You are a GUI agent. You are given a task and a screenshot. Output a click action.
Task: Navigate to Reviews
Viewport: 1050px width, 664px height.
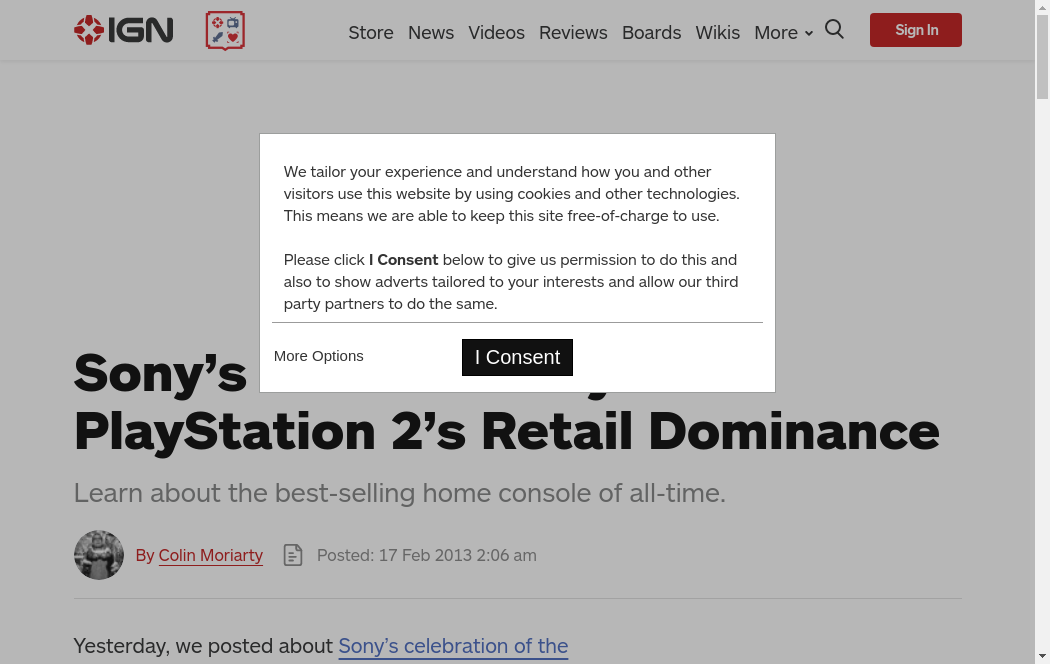pos(573,33)
